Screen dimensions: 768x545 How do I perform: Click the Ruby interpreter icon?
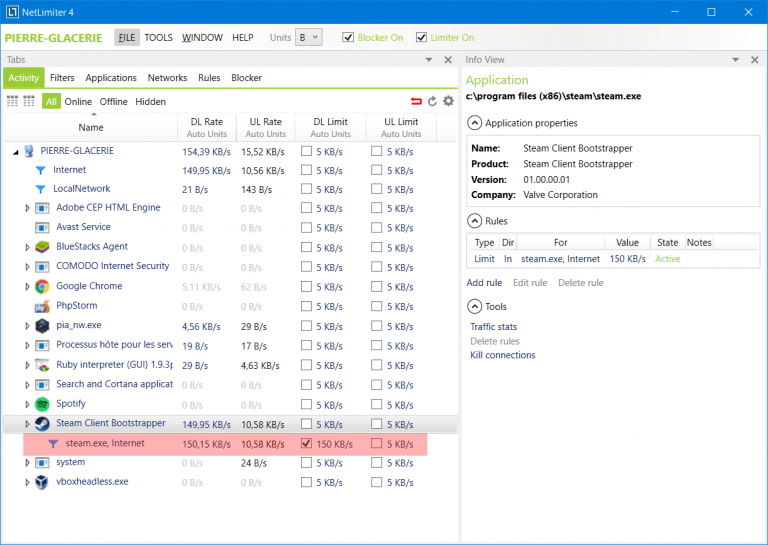pos(42,365)
